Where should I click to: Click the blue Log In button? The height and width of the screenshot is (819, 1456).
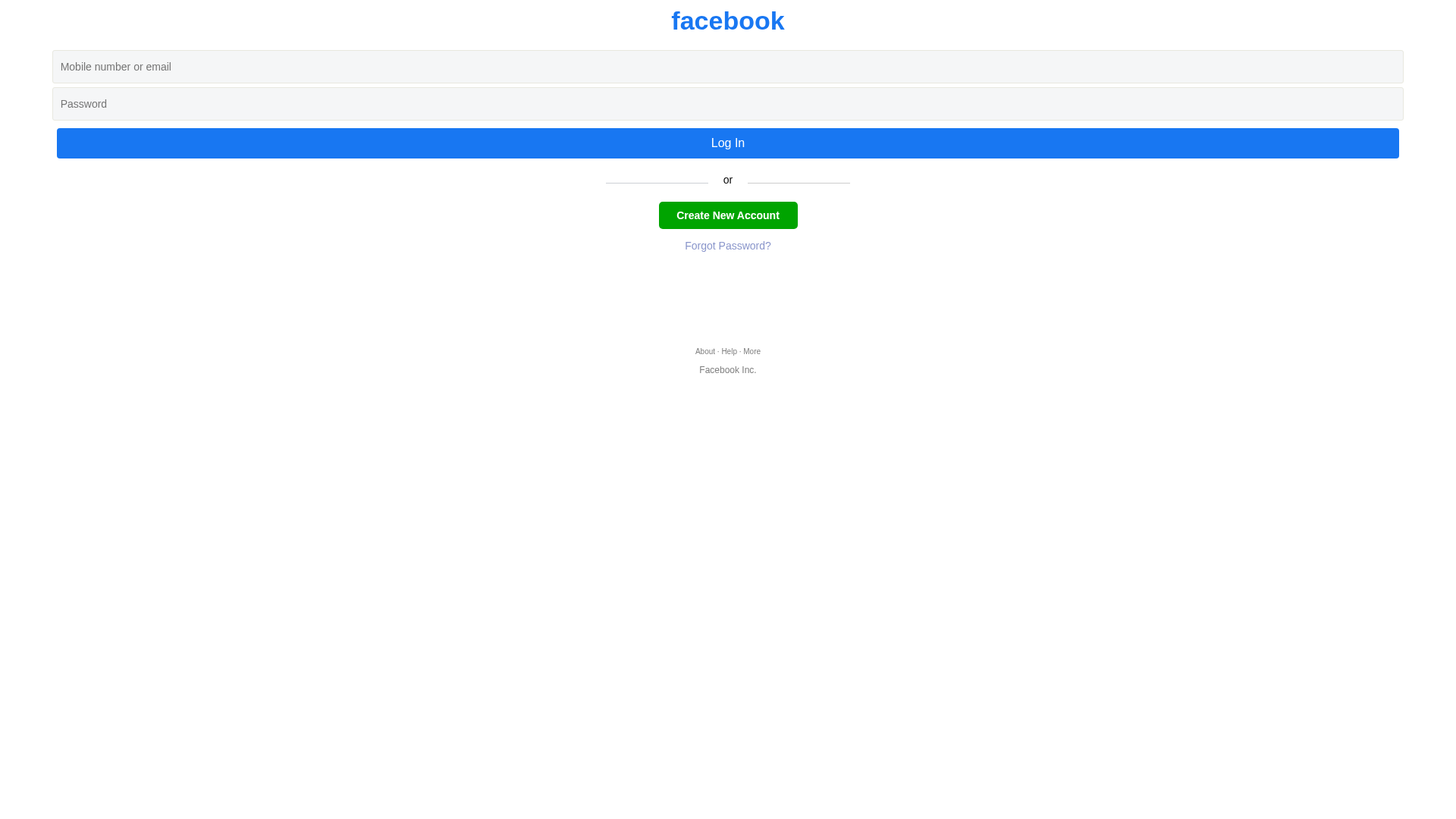727,143
